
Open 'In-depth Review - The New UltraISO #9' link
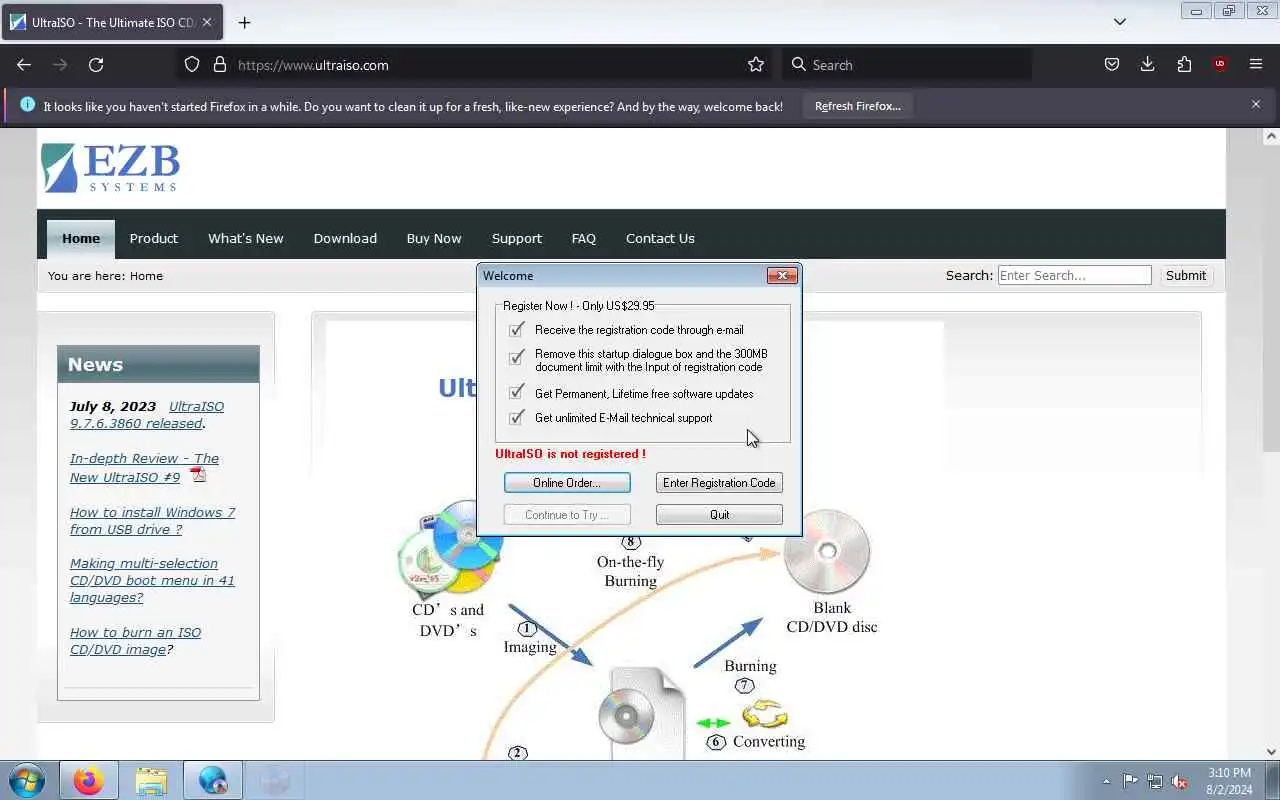[x=144, y=468]
